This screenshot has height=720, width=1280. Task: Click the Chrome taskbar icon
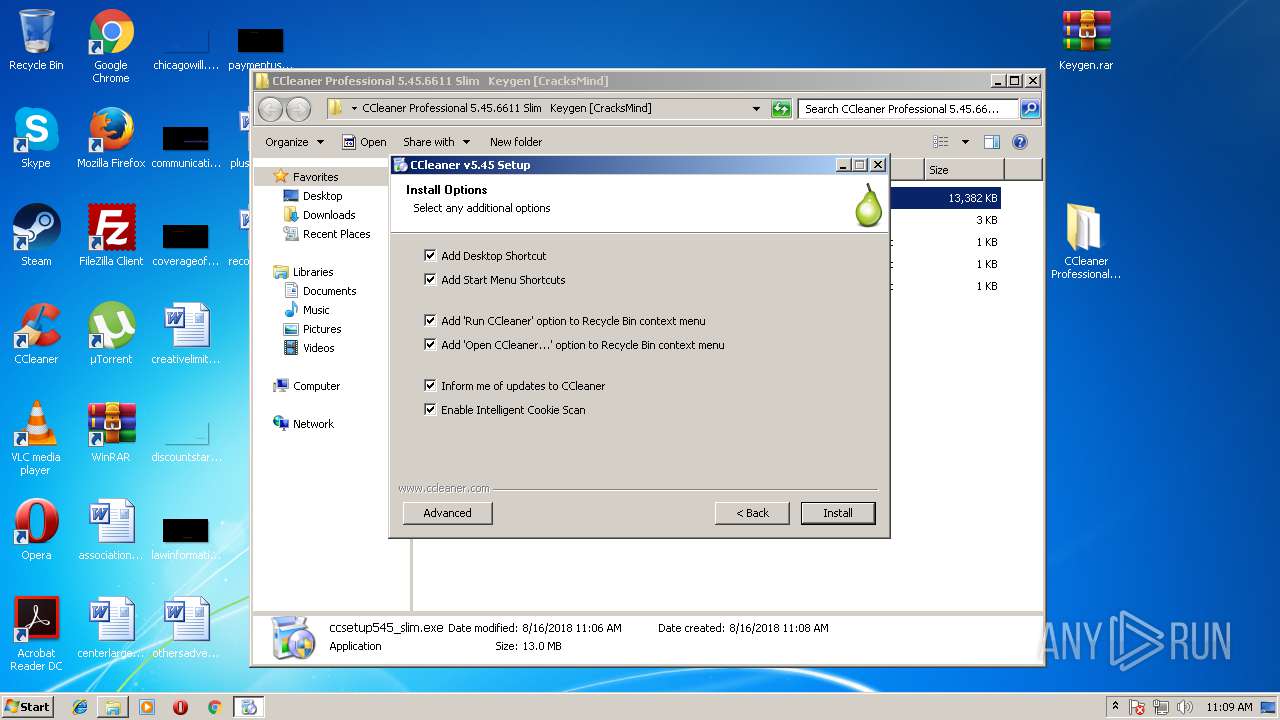pyautogui.click(x=214, y=707)
